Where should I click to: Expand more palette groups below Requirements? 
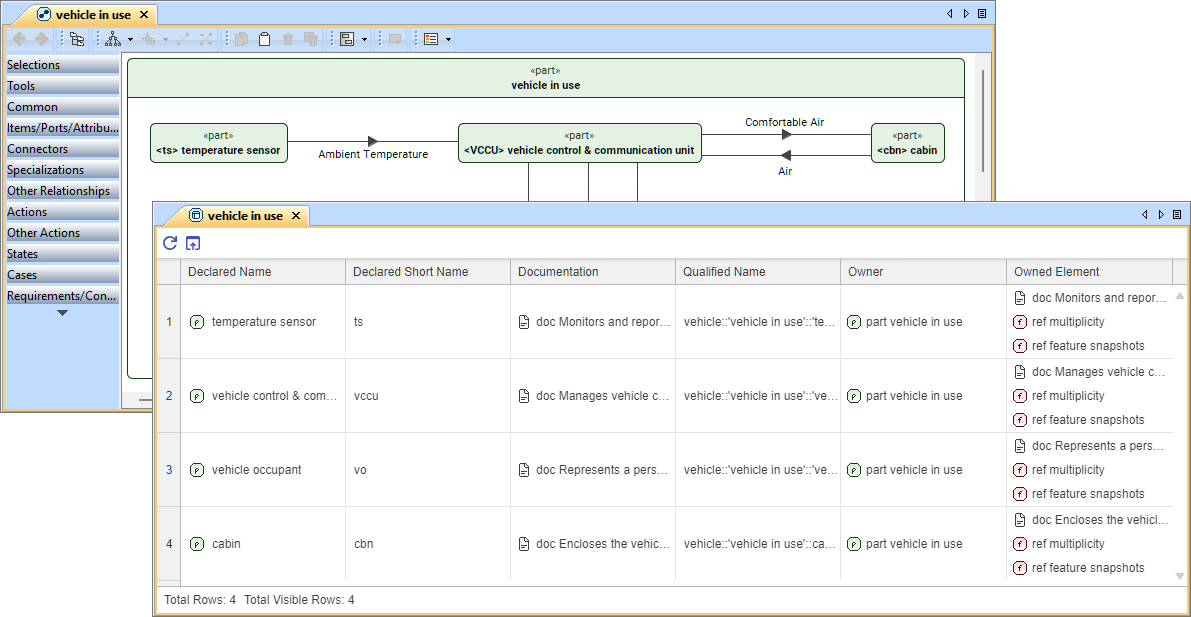[62, 313]
